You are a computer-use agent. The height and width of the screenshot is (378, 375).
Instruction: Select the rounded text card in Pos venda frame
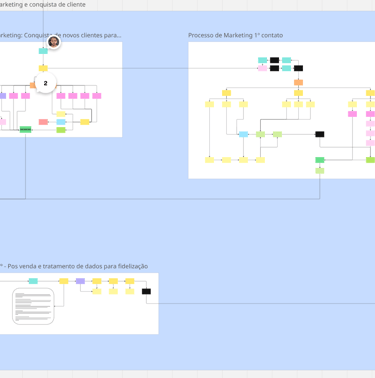tap(33, 306)
